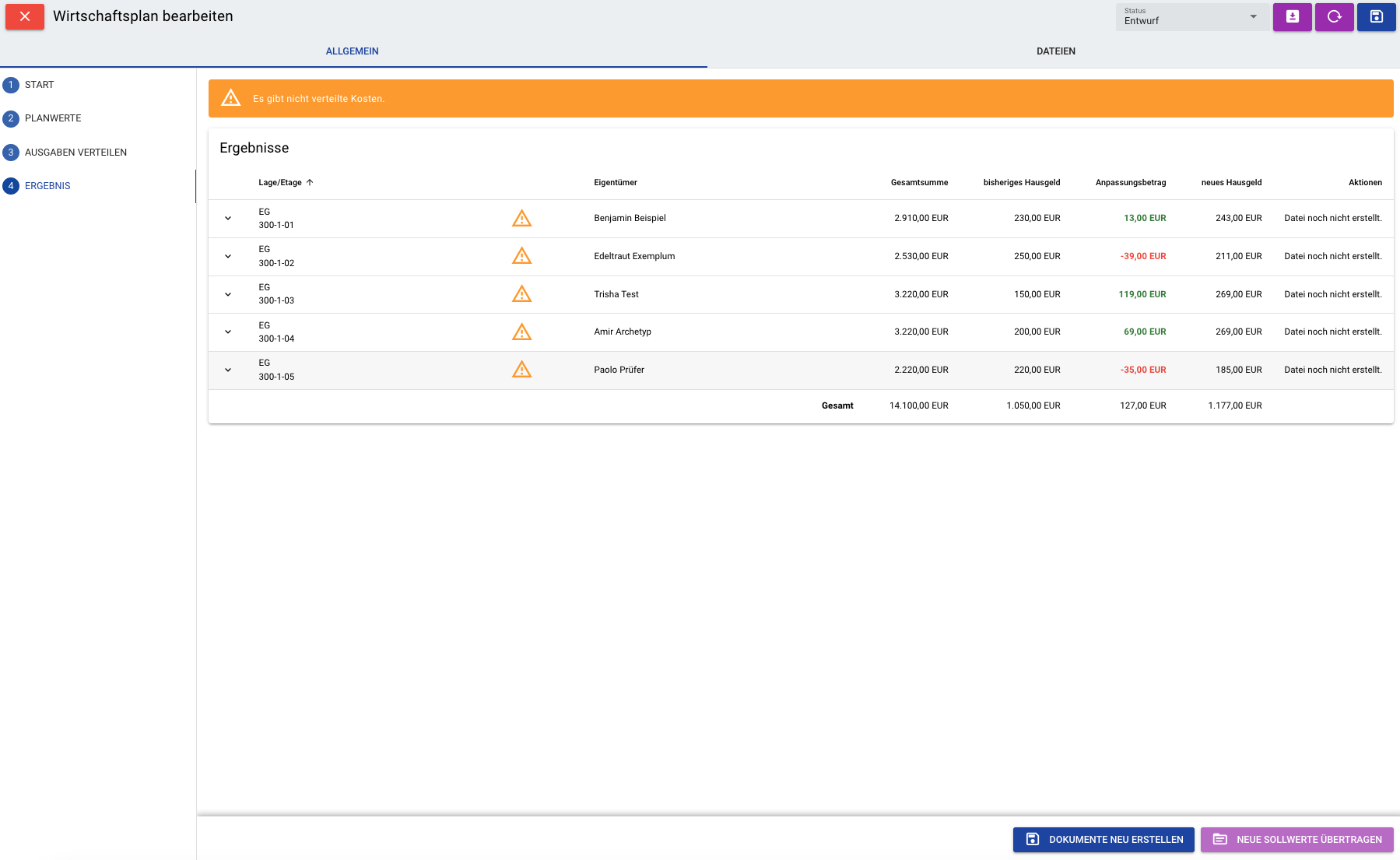Sort by Lage/Etage column header
The width and height of the screenshot is (1400, 860).
click(280, 183)
